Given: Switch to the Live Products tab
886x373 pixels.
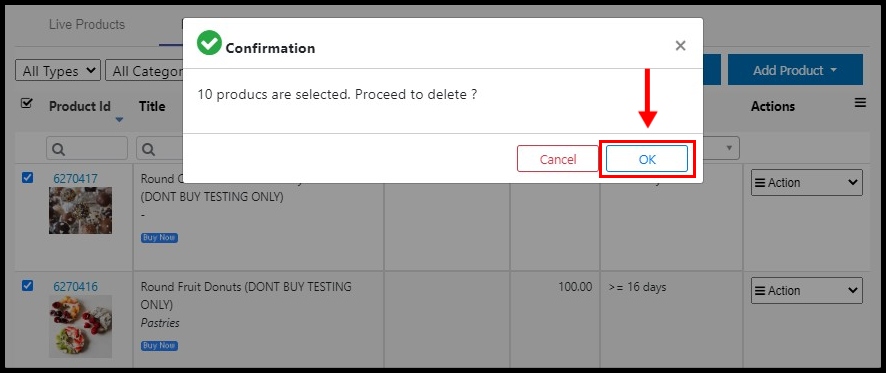Looking at the screenshot, I should (87, 25).
